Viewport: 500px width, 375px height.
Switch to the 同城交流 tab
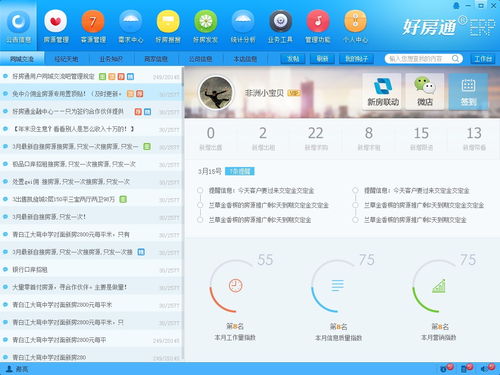click(x=22, y=59)
